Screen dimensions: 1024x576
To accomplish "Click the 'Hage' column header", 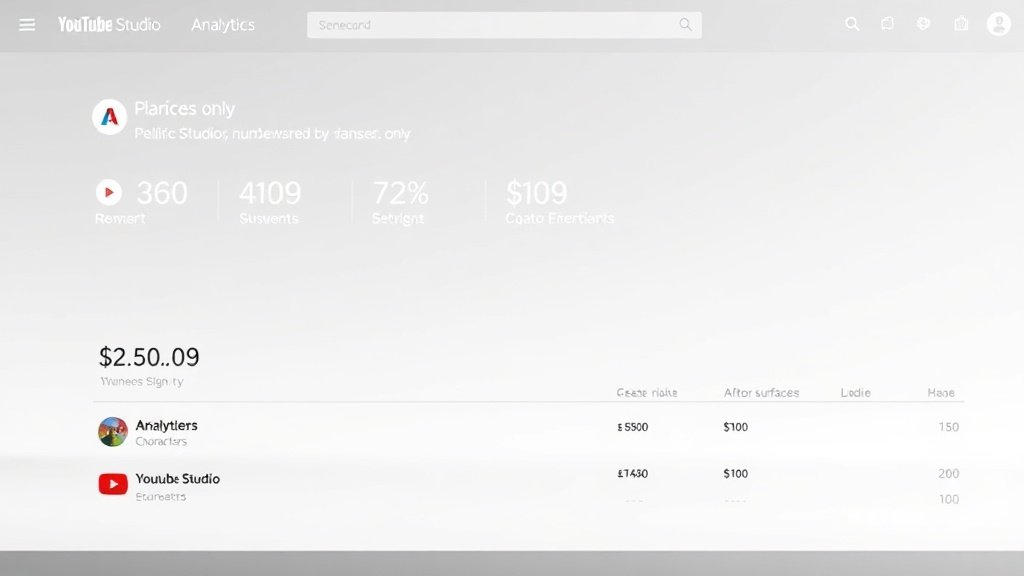I will (941, 392).
